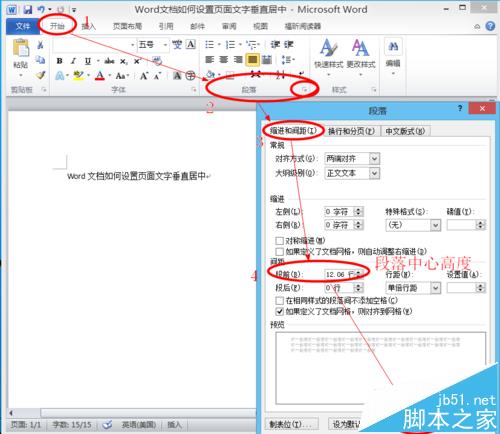Viewport: 500px width, 434px height.
Task: Select Indents and Spacing tab in dialog
Action: coord(293,131)
